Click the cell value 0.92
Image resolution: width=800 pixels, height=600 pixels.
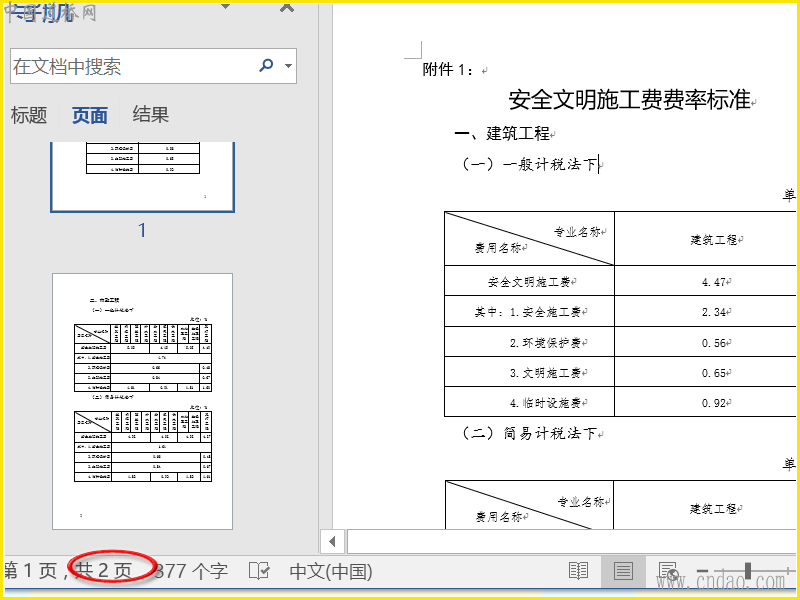pyautogui.click(x=713, y=403)
